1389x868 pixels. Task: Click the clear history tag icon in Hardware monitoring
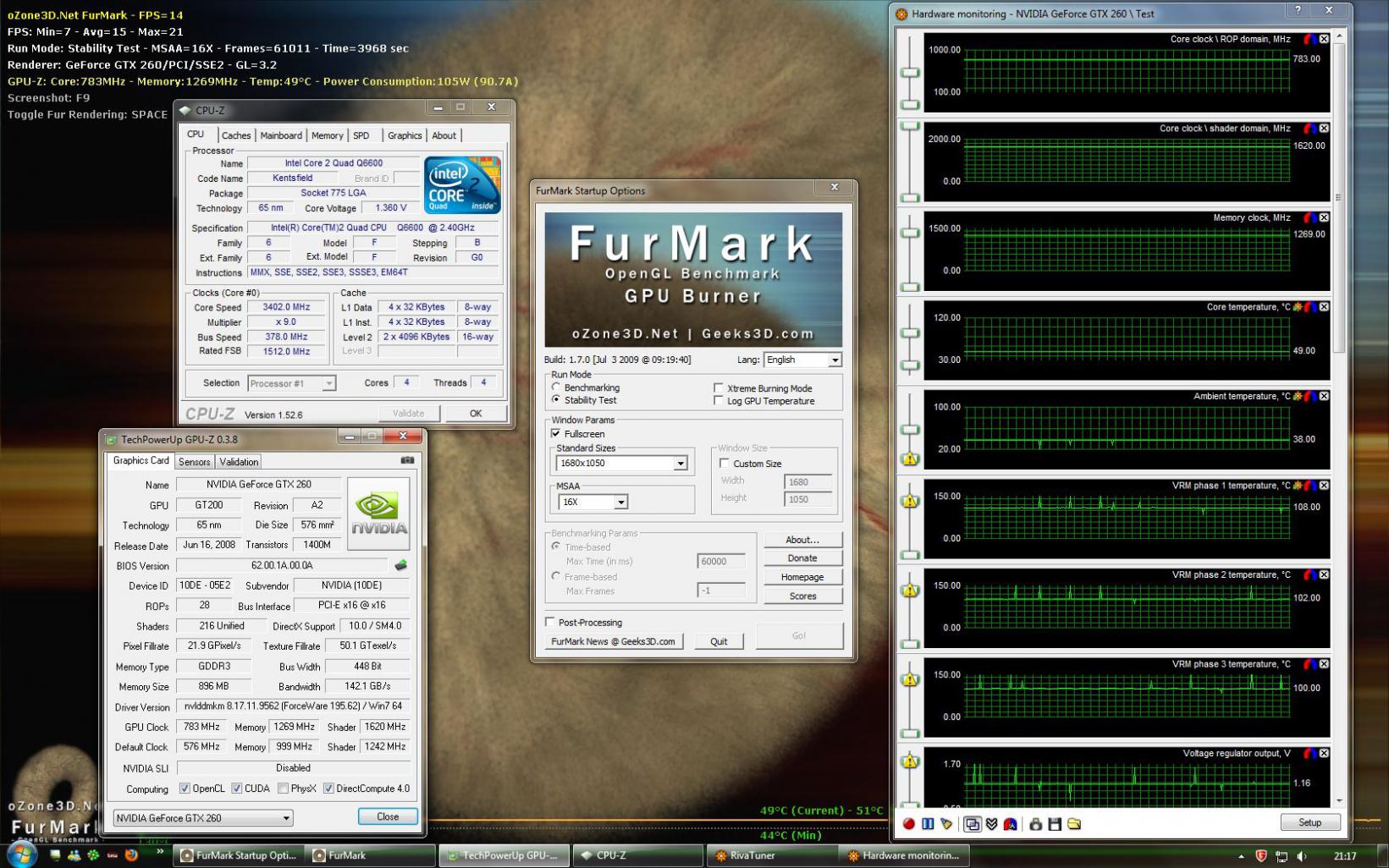[x=947, y=823]
